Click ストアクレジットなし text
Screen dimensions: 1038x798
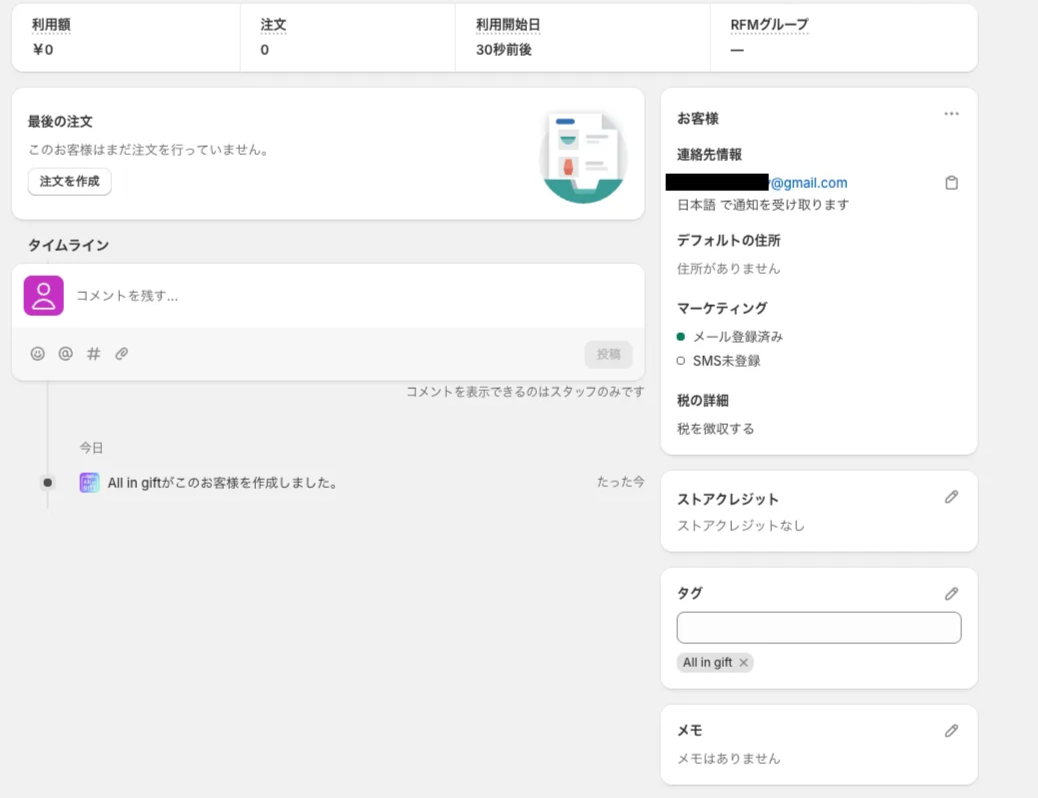741,525
